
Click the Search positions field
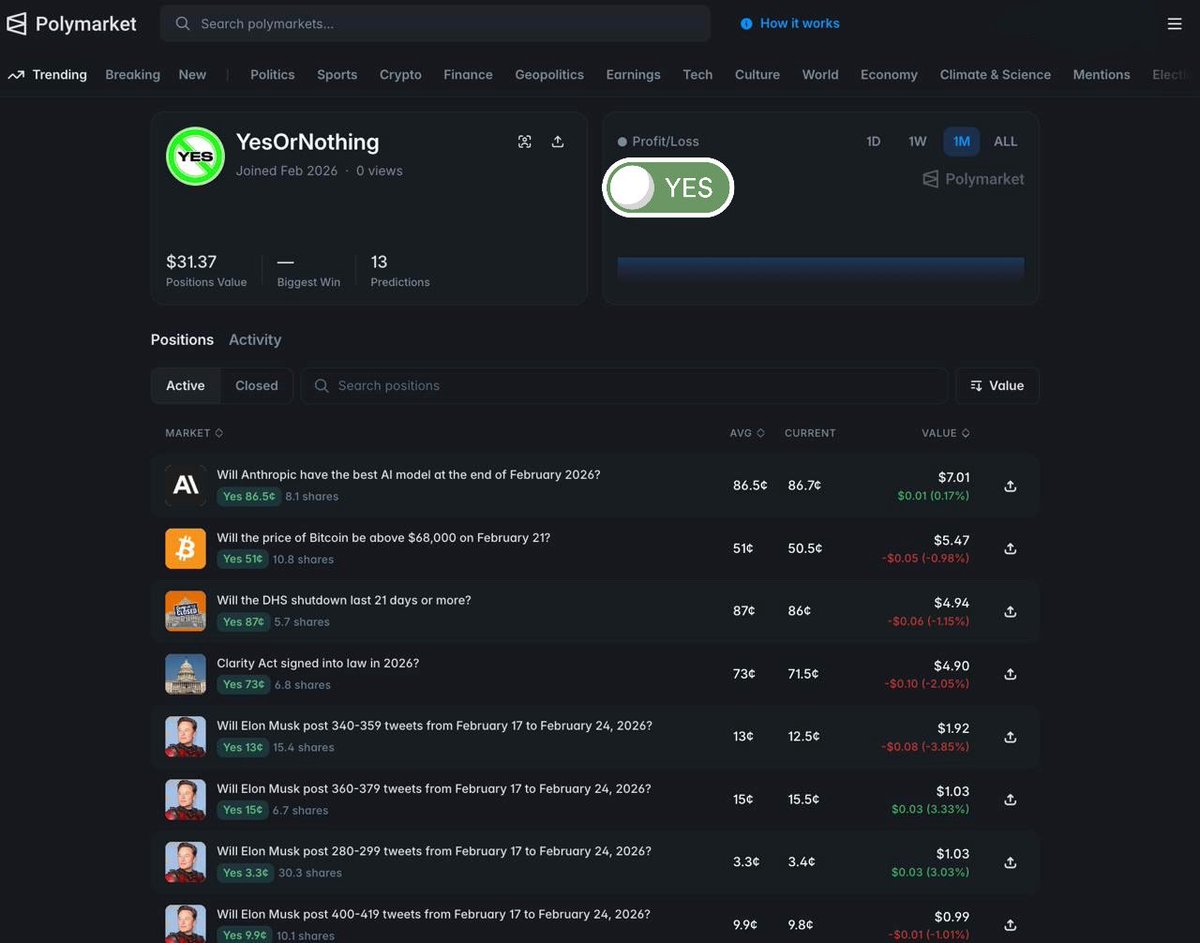pos(625,386)
